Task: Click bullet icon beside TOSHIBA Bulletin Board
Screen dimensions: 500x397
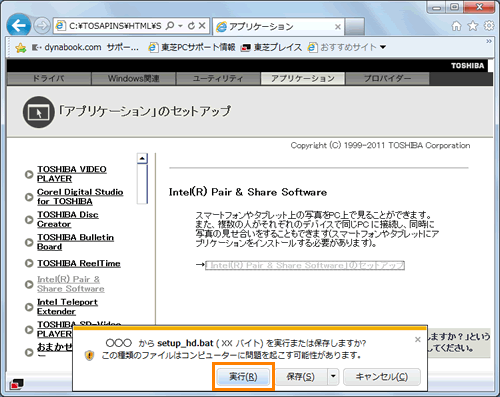Action: tap(29, 242)
